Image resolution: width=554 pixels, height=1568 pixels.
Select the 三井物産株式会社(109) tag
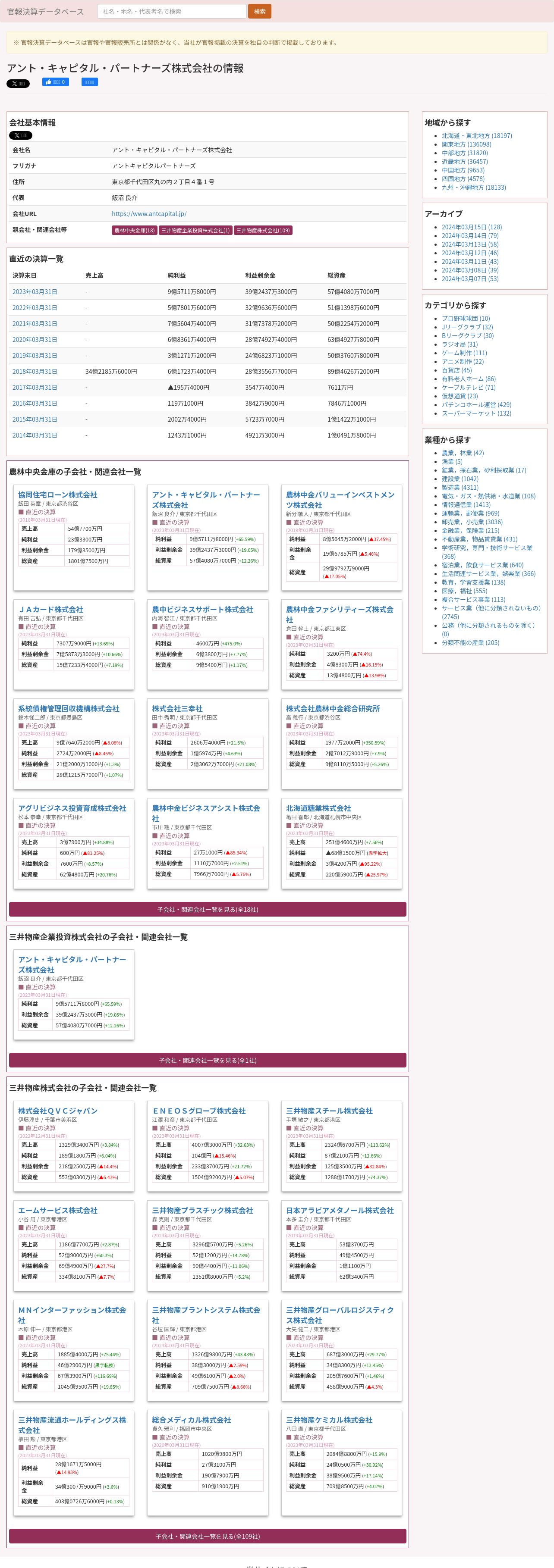263,230
